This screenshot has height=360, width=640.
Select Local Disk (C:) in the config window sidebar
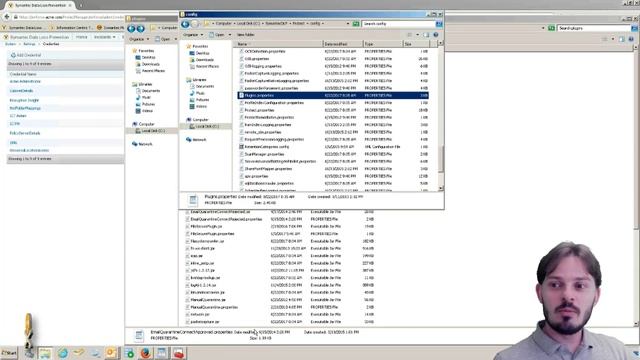click(207, 126)
